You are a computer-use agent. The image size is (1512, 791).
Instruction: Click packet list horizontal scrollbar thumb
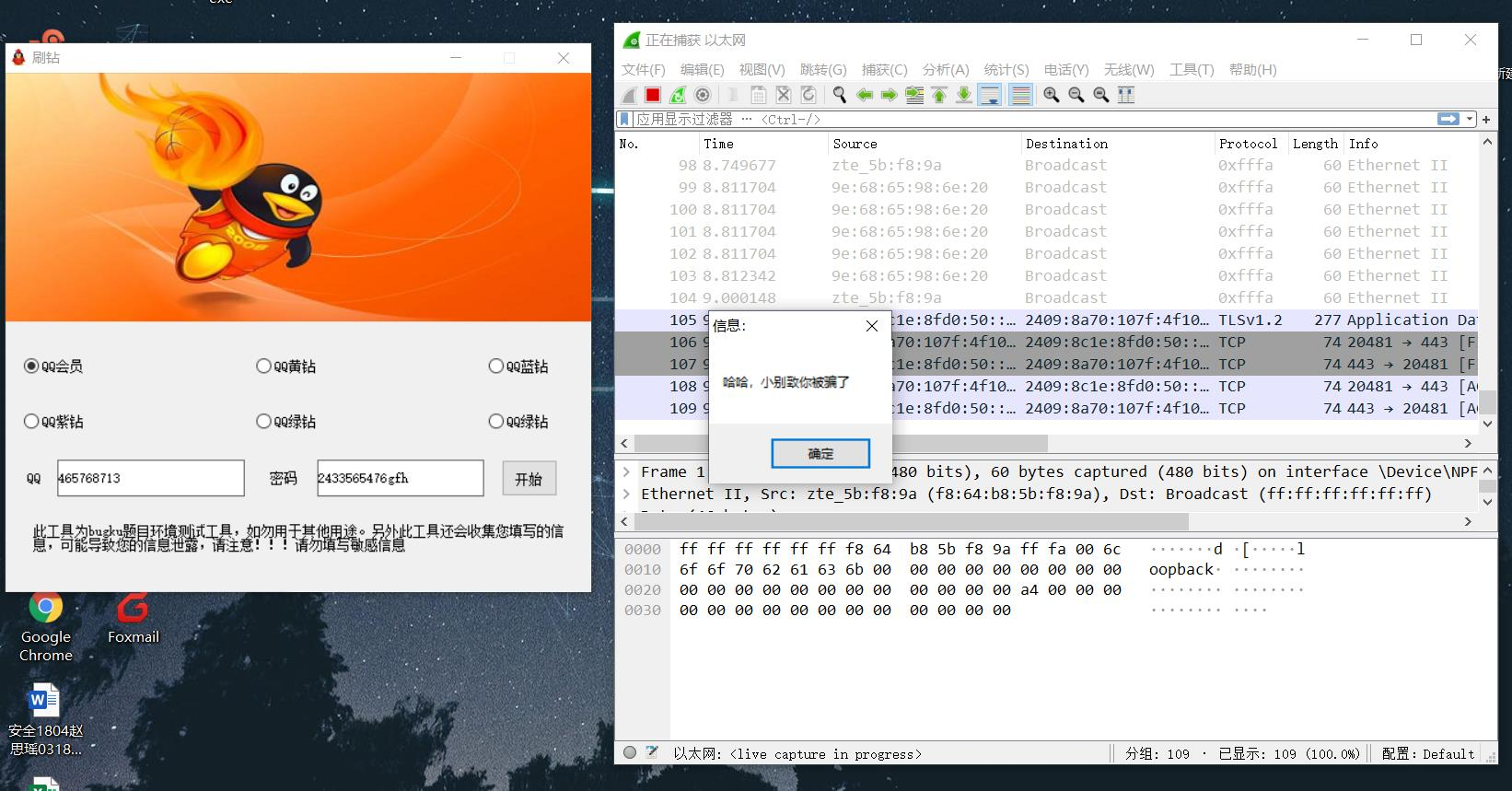tap(841, 443)
